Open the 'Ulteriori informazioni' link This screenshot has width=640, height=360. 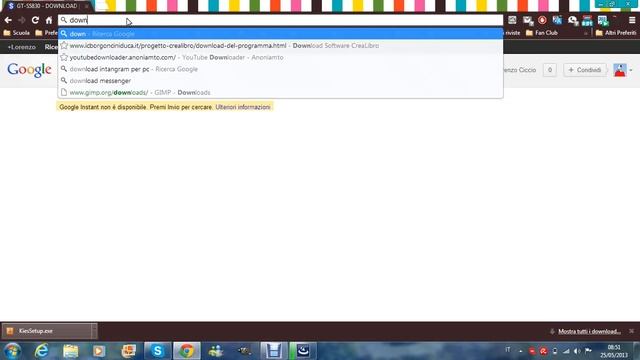coord(243,107)
